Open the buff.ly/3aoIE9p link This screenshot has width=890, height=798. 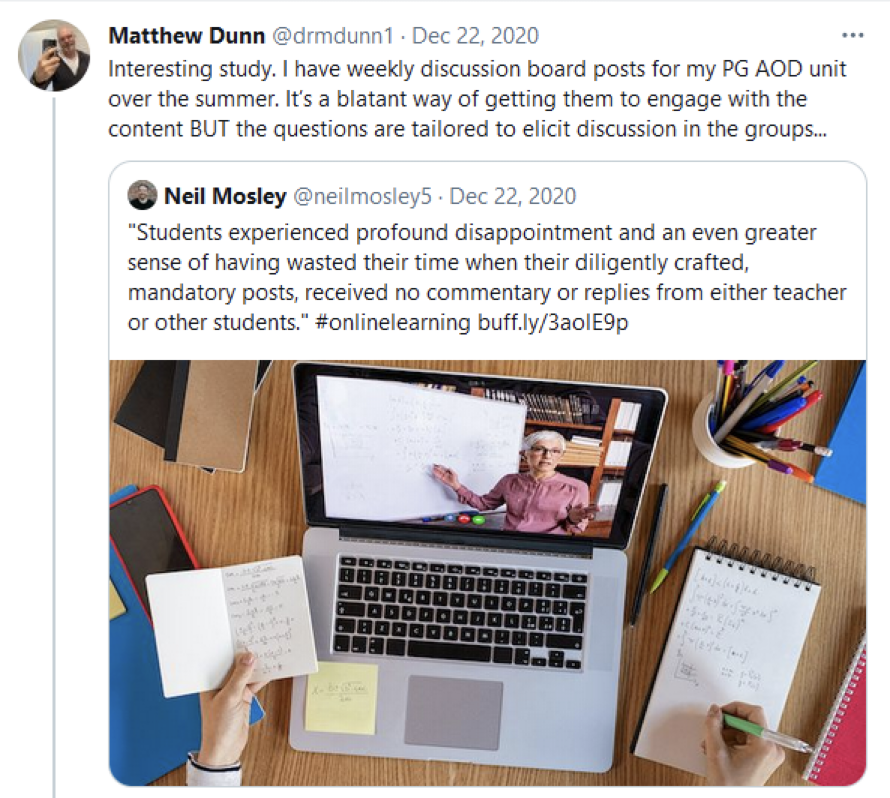(x=553, y=322)
